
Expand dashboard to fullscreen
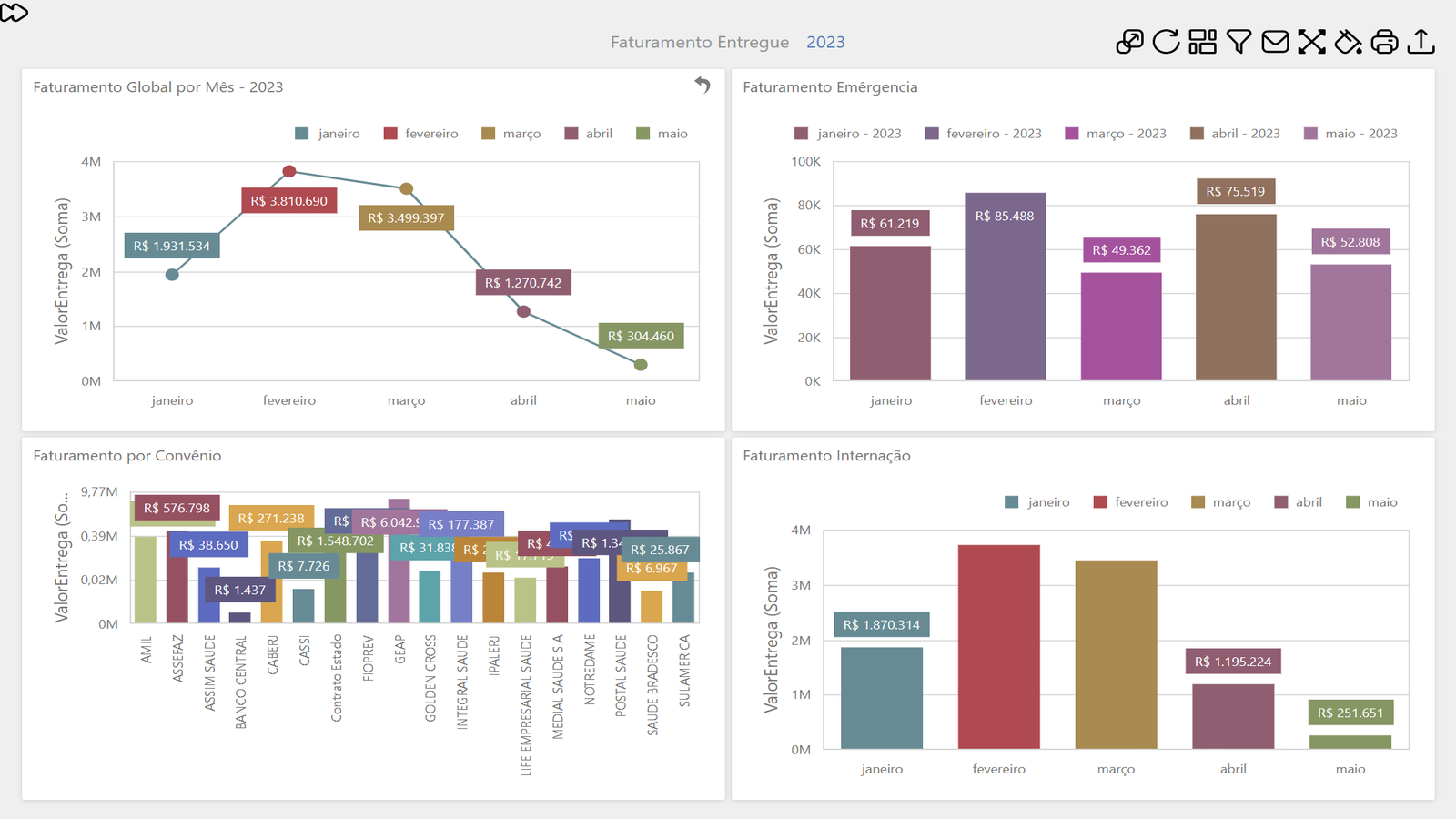[x=1311, y=42]
